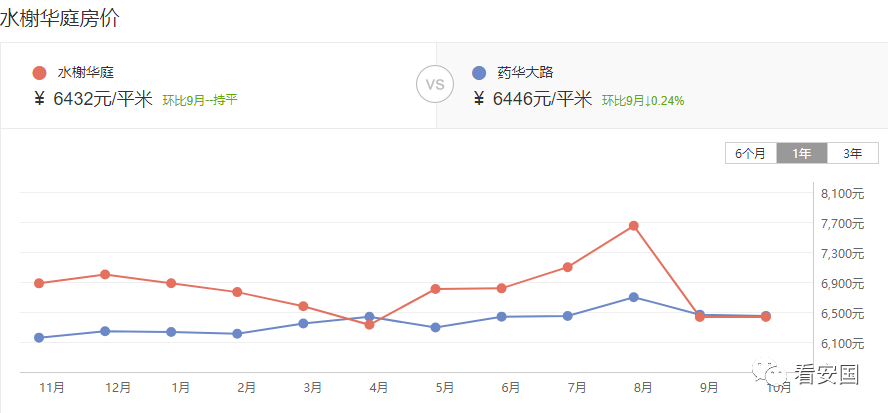
Task: Click the blue May data point
Action: (x=436, y=327)
